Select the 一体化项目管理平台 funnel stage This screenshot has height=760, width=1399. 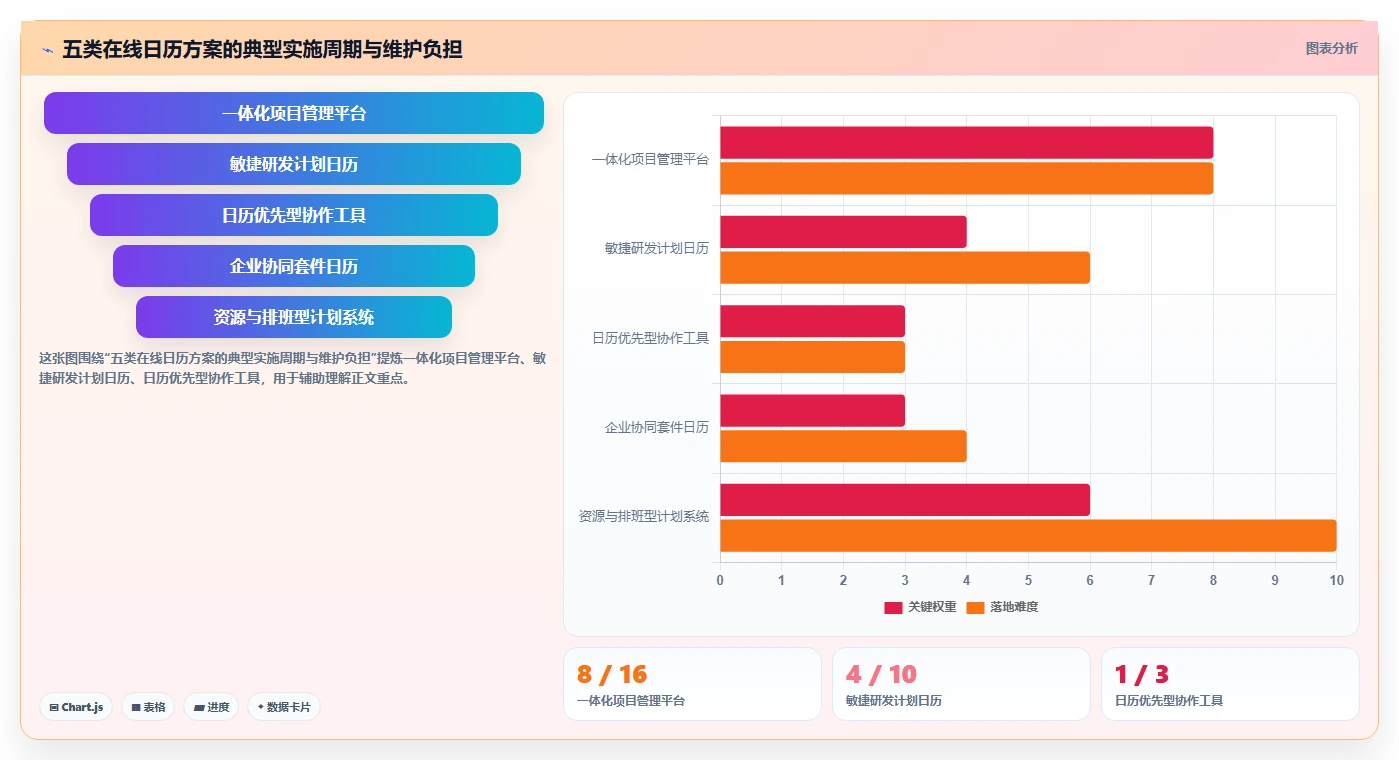[x=294, y=113]
